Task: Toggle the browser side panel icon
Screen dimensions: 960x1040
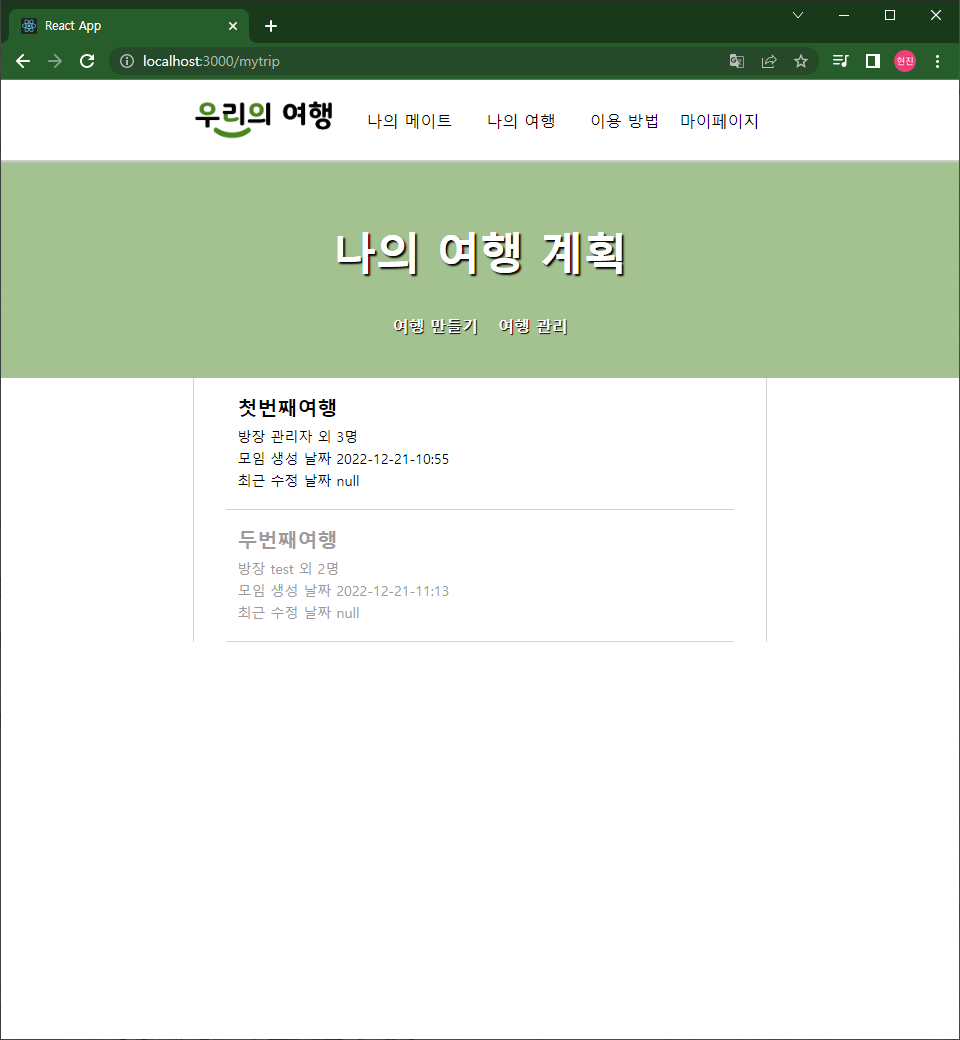Action: (872, 61)
